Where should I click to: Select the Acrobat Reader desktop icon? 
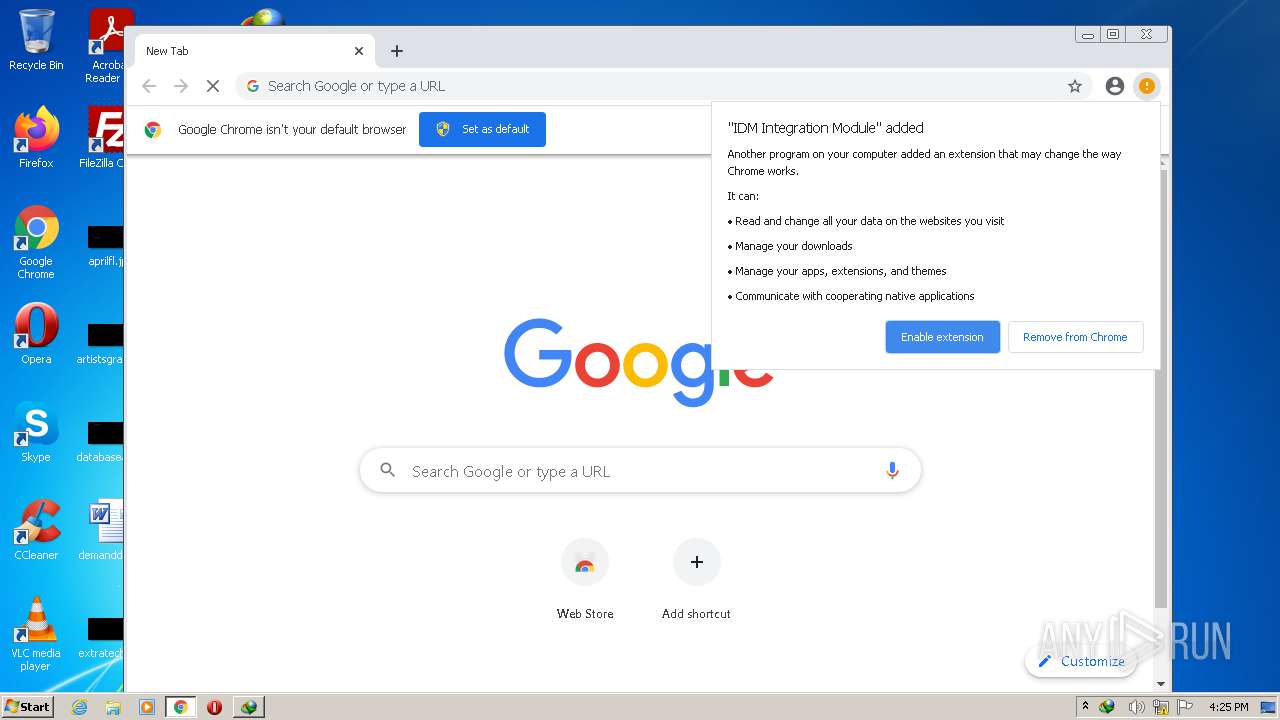click(106, 46)
